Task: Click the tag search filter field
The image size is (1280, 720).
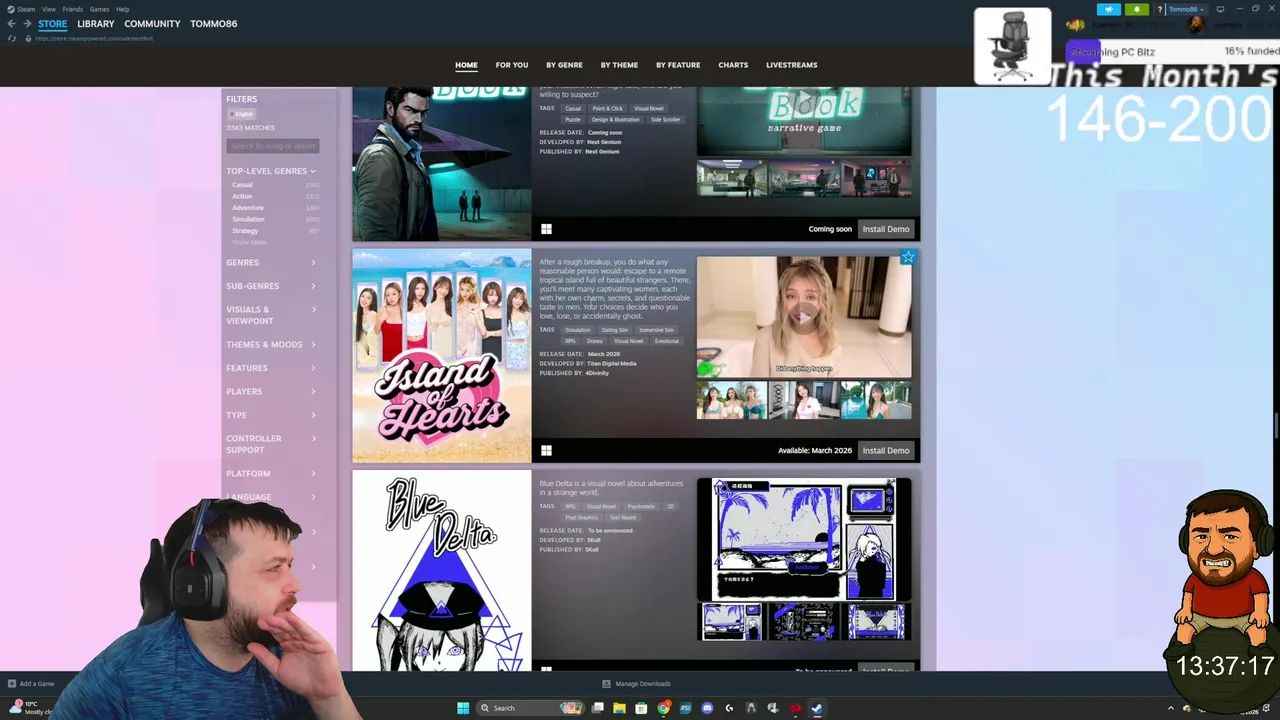Action: (272, 146)
